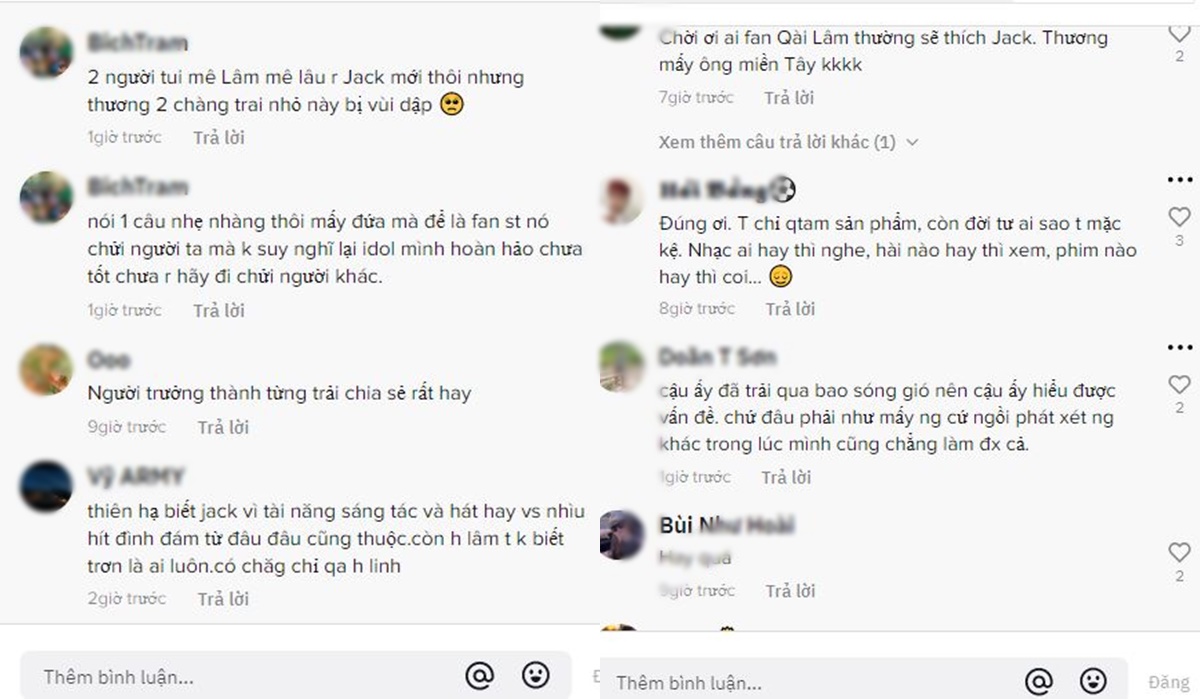Like the comment about fan Oài Lâm thích Jack

pos(1180,32)
